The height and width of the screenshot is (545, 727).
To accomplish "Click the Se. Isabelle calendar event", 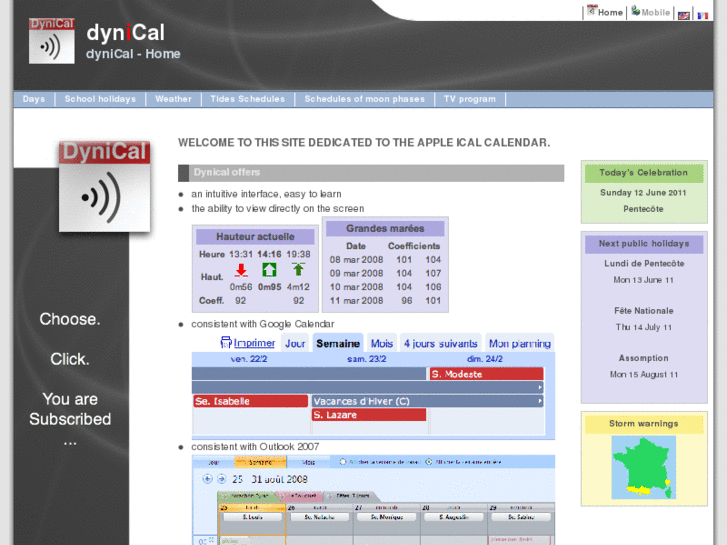I will coord(250,401).
